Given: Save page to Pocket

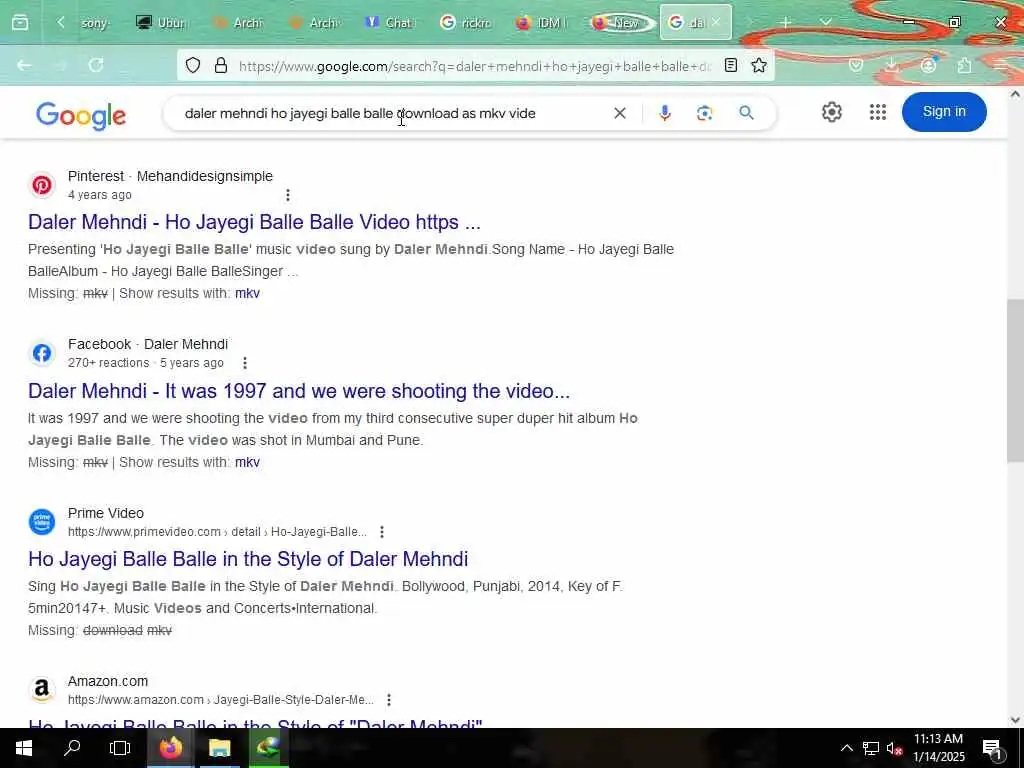Looking at the screenshot, I should [856, 65].
